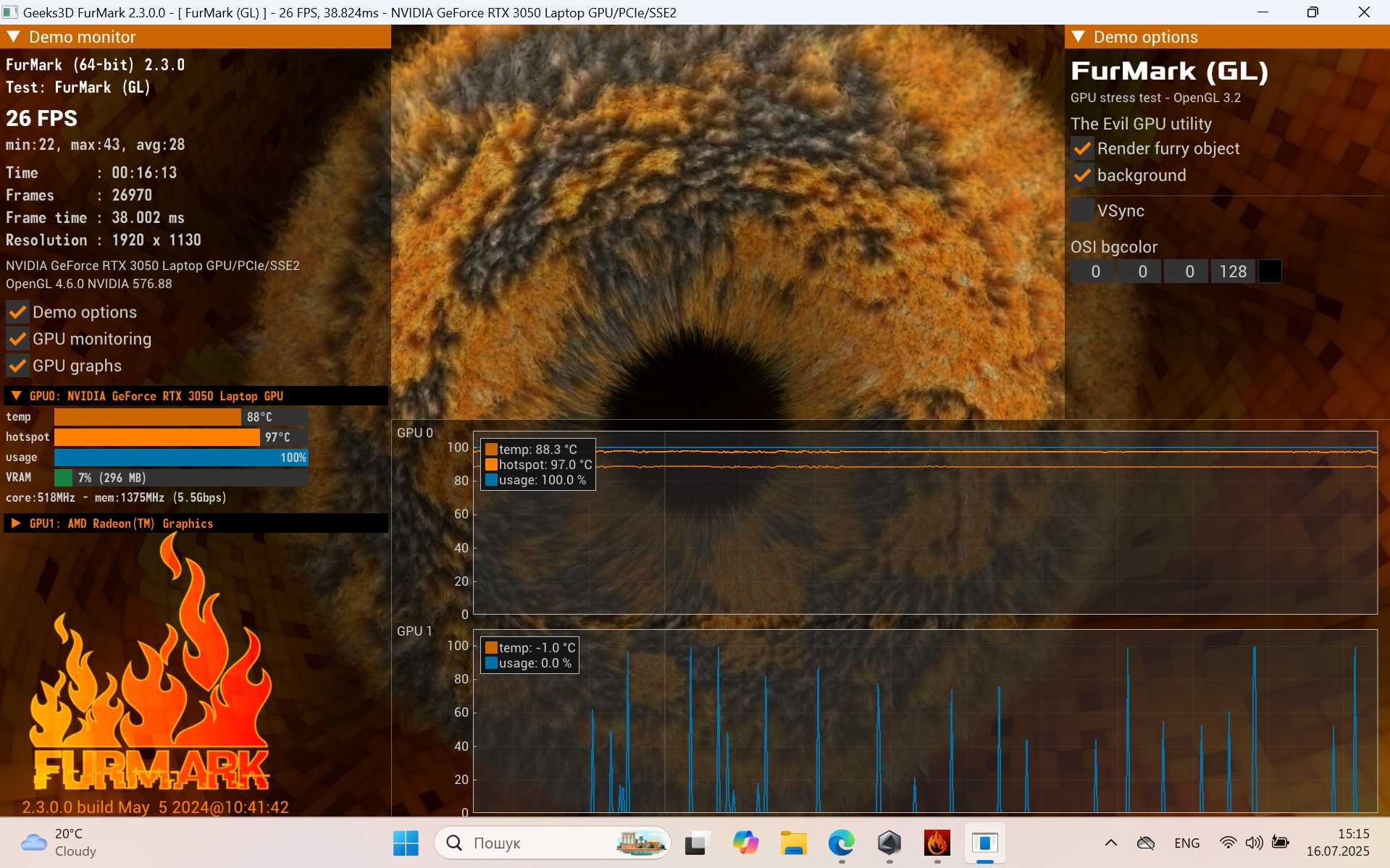The height and width of the screenshot is (868, 1390).
Task: Switch to the FurMark flame taskbar icon
Action: click(x=937, y=843)
